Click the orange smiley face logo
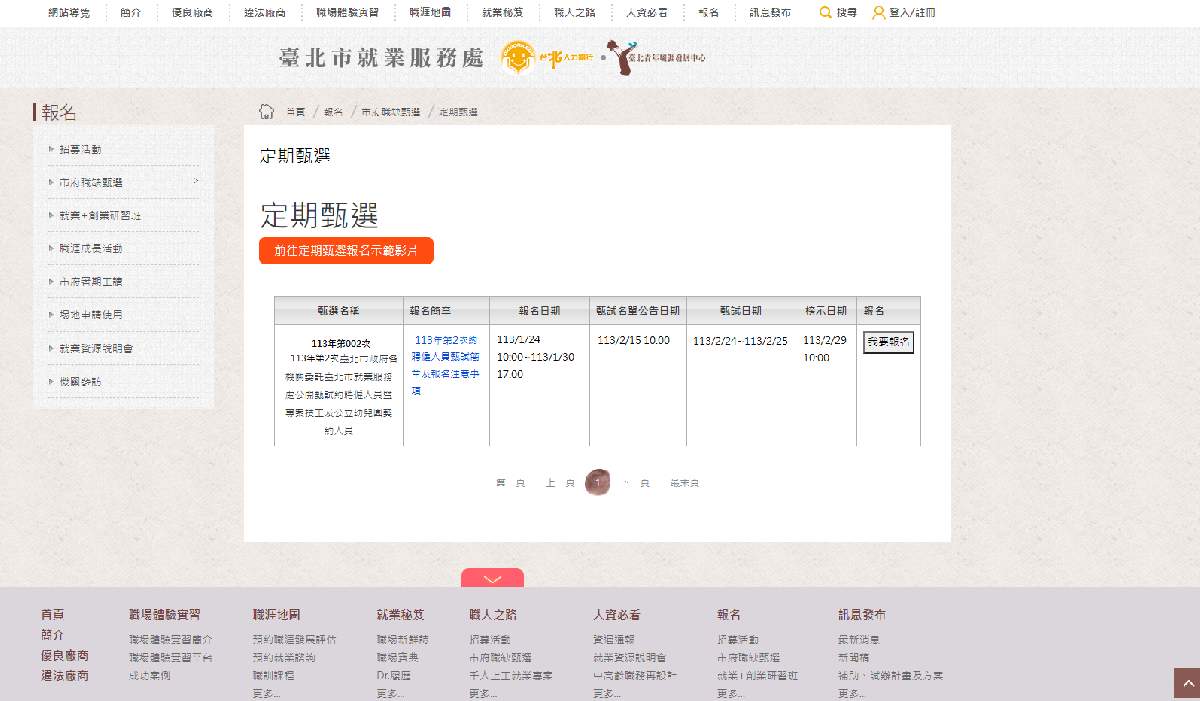This screenshot has height=701, width=1200. click(x=516, y=57)
